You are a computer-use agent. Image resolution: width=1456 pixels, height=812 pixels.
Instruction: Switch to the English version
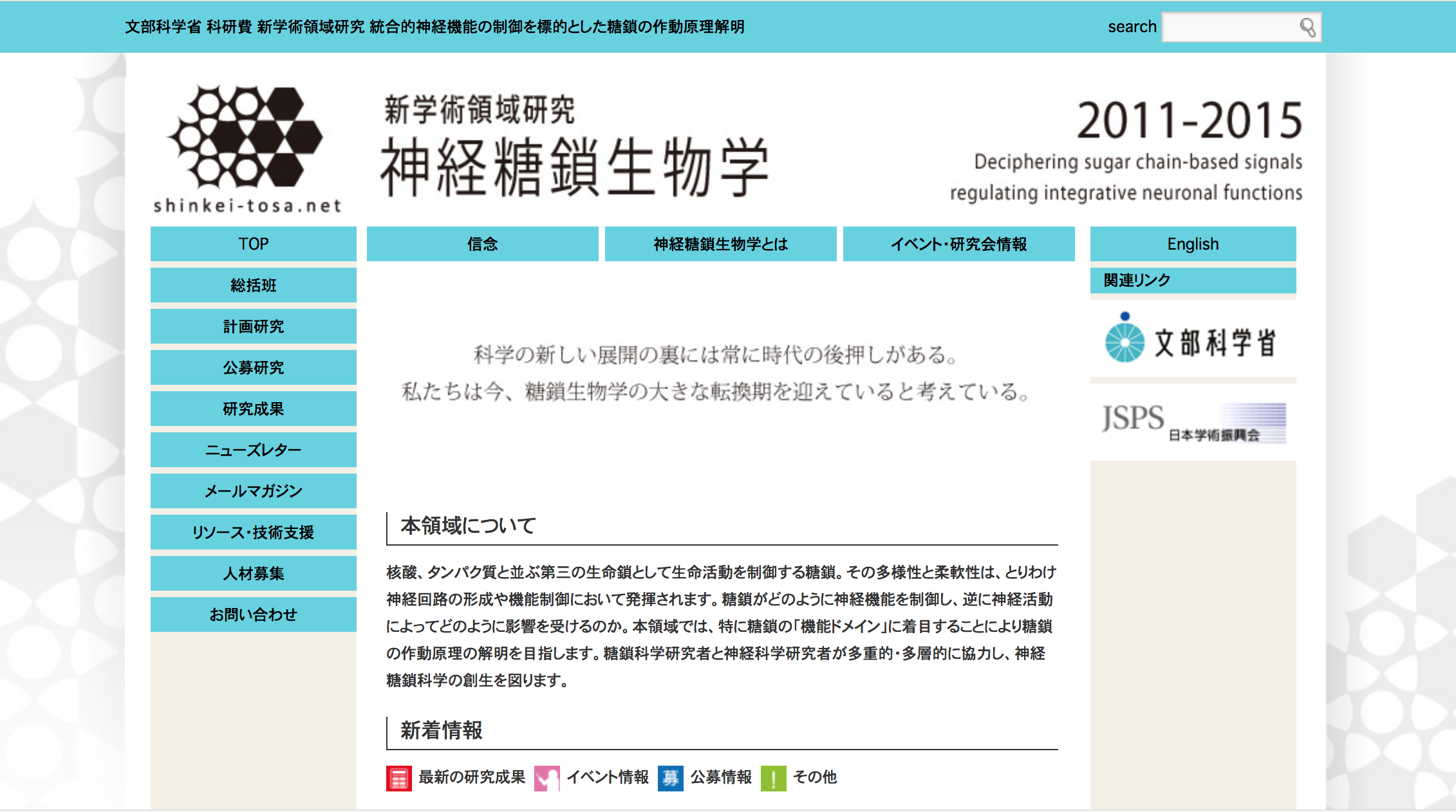coord(1193,244)
